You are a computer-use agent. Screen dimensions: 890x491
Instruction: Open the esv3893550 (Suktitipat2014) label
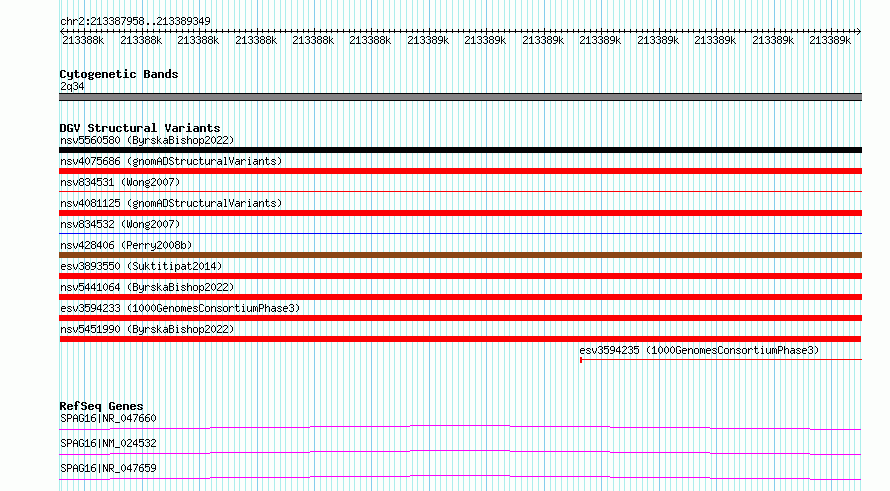click(x=141, y=266)
